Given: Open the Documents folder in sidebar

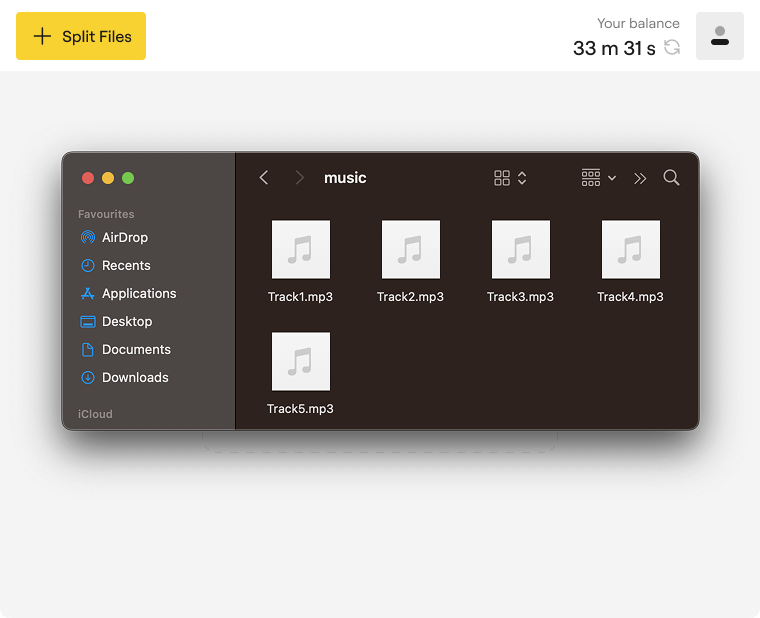Looking at the screenshot, I should (x=136, y=349).
